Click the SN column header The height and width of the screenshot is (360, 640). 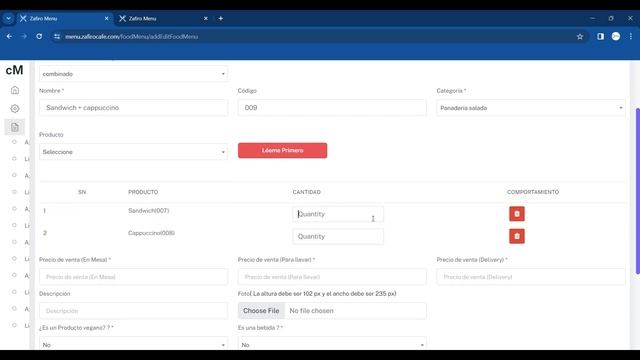[82, 192]
